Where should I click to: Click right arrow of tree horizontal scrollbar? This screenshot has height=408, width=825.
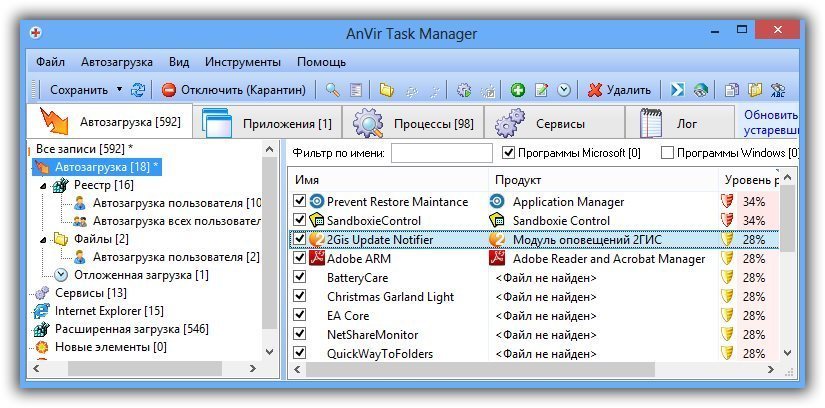[253, 369]
